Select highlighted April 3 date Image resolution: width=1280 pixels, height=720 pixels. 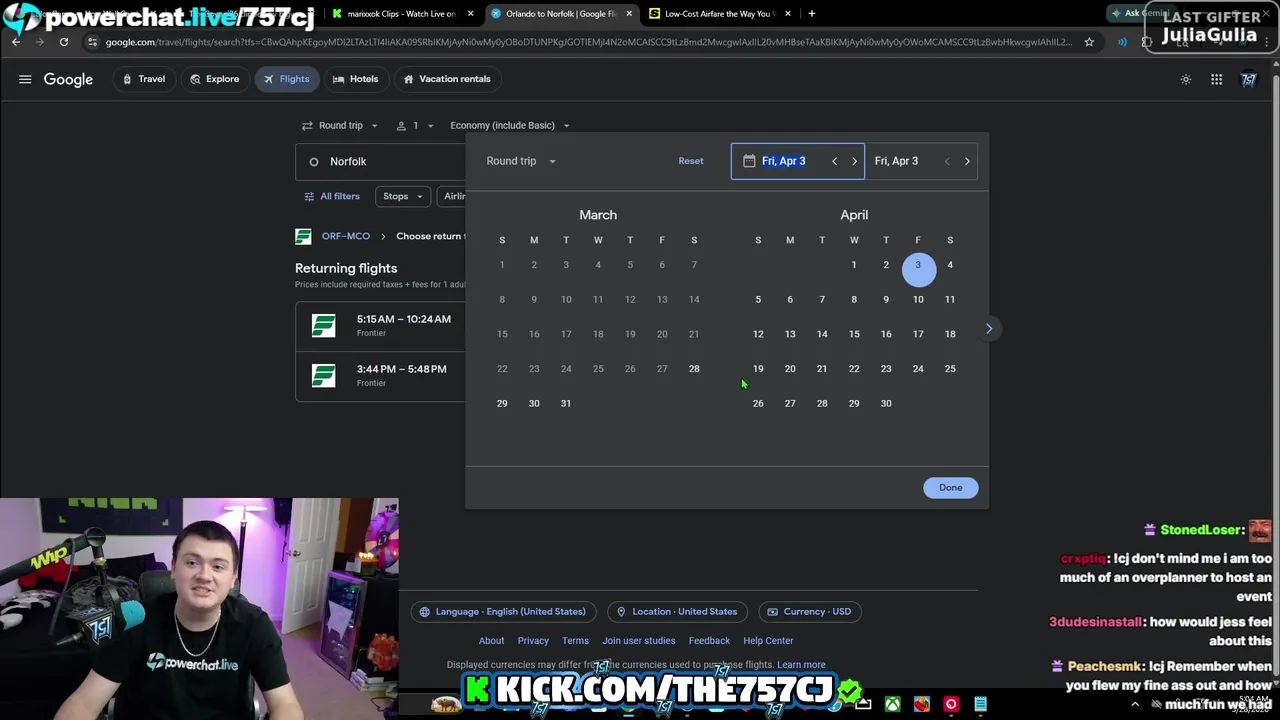point(918,268)
